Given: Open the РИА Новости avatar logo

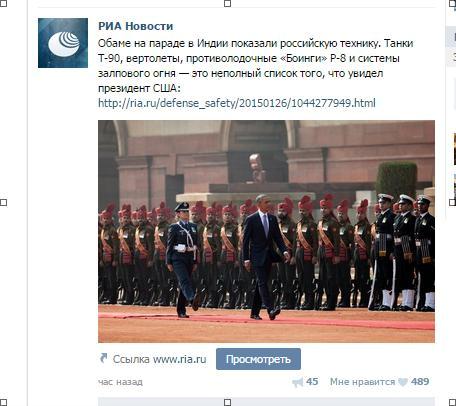Looking at the screenshot, I should point(63,43).
